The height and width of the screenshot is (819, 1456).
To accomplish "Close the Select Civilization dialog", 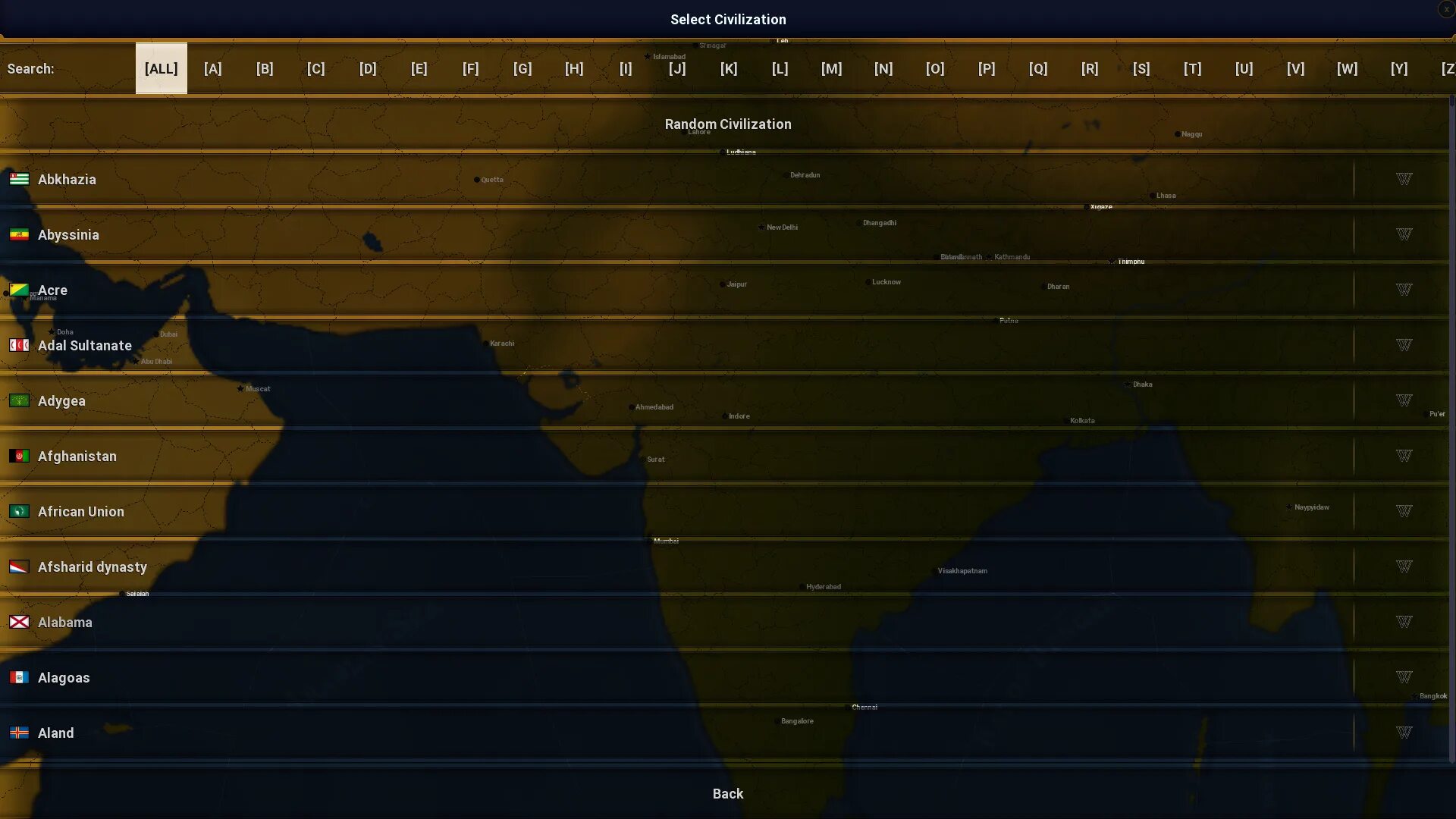I will click(1446, 9).
